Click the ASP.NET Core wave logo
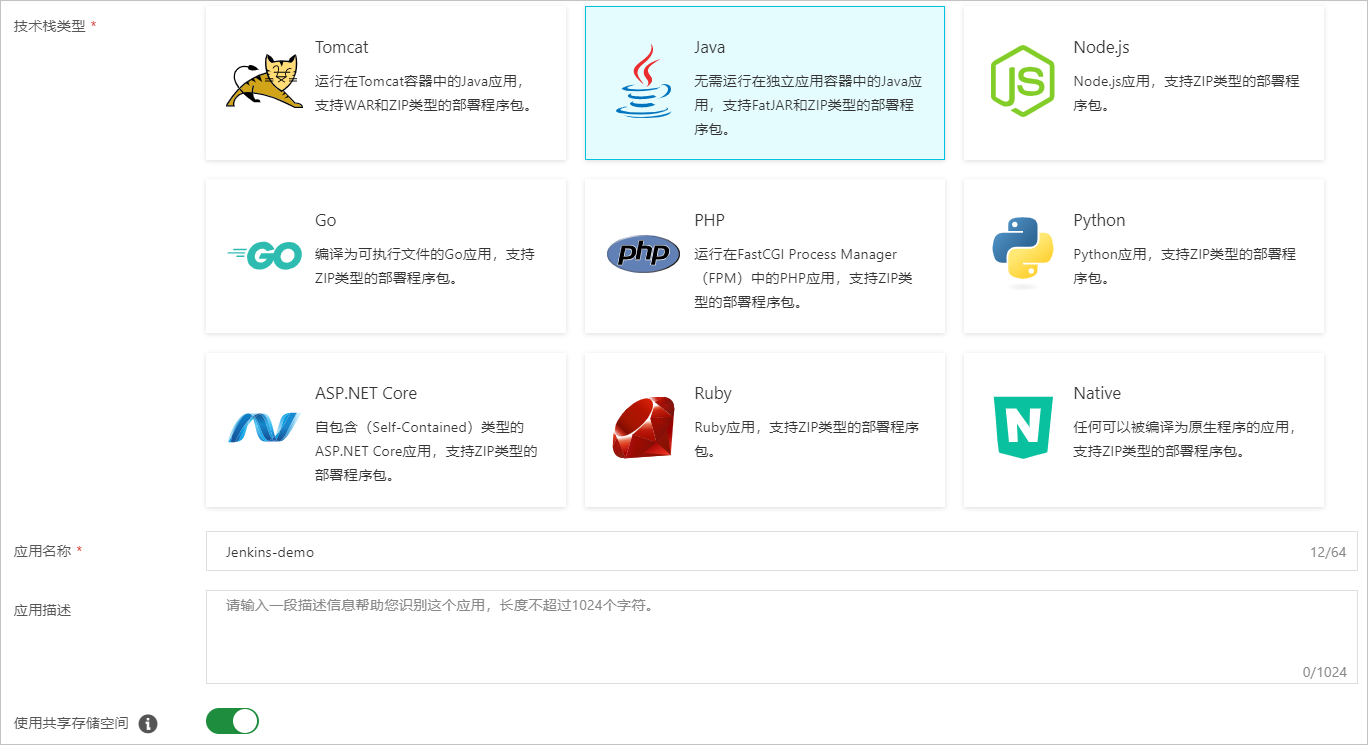The width and height of the screenshot is (1368, 745). [264, 428]
